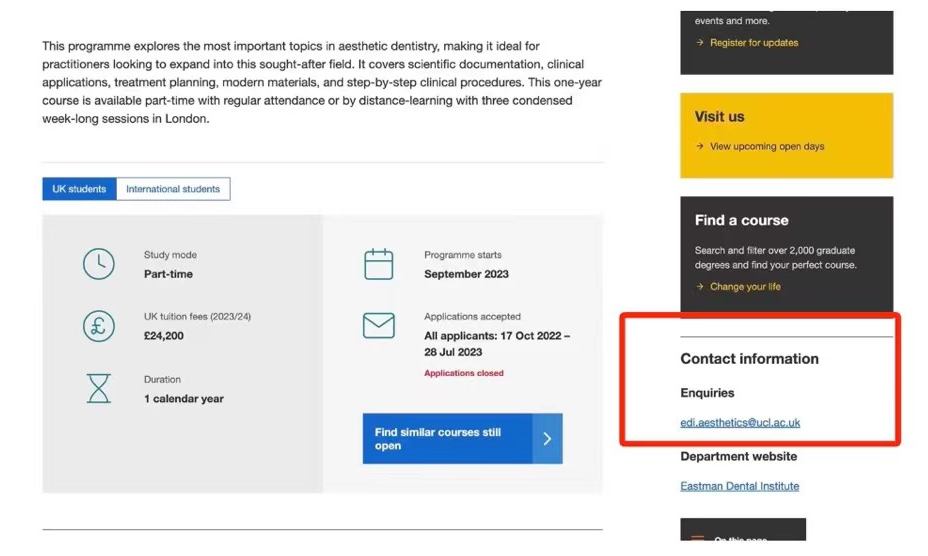Click the chevron arrow on the blue button
The height and width of the screenshot is (556, 928).
coord(547,439)
